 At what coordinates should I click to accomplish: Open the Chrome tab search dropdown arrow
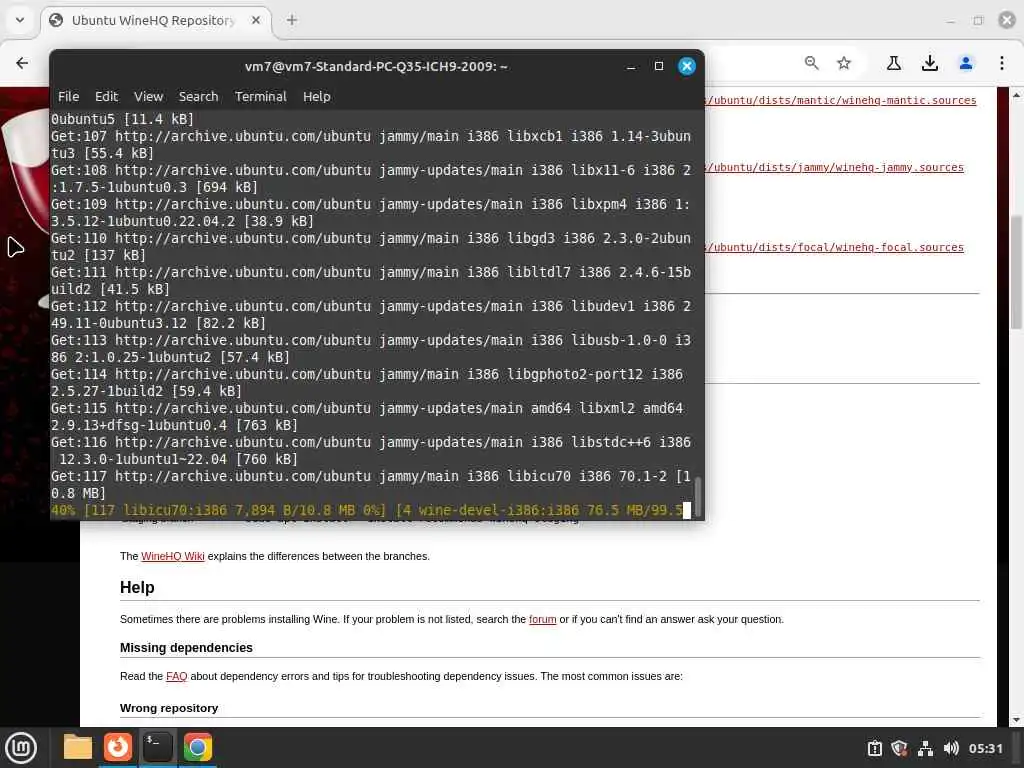coord(20,20)
